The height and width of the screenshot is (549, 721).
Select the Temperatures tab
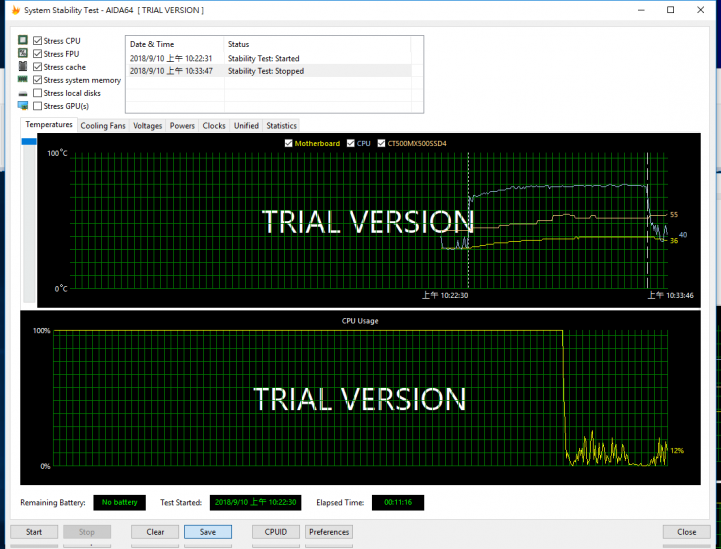pyautogui.click(x=49, y=125)
